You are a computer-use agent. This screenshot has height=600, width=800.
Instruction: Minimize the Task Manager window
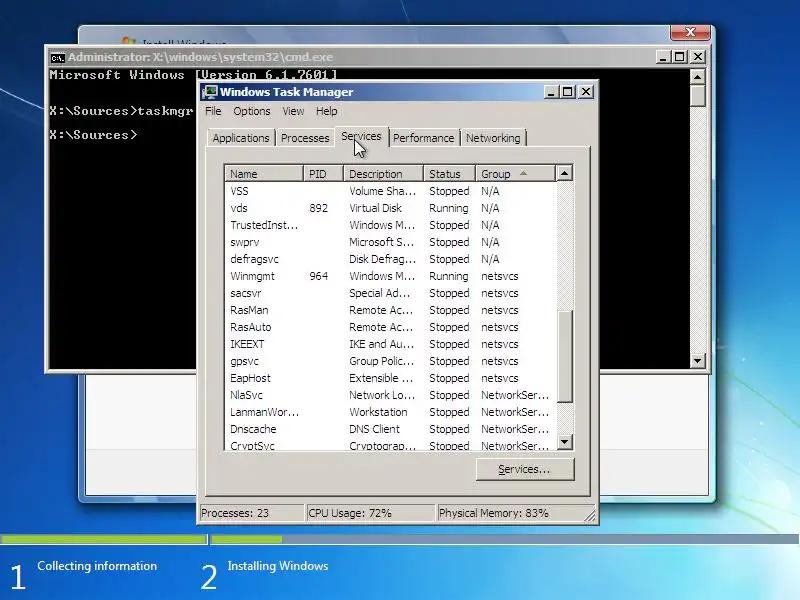coord(551,92)
